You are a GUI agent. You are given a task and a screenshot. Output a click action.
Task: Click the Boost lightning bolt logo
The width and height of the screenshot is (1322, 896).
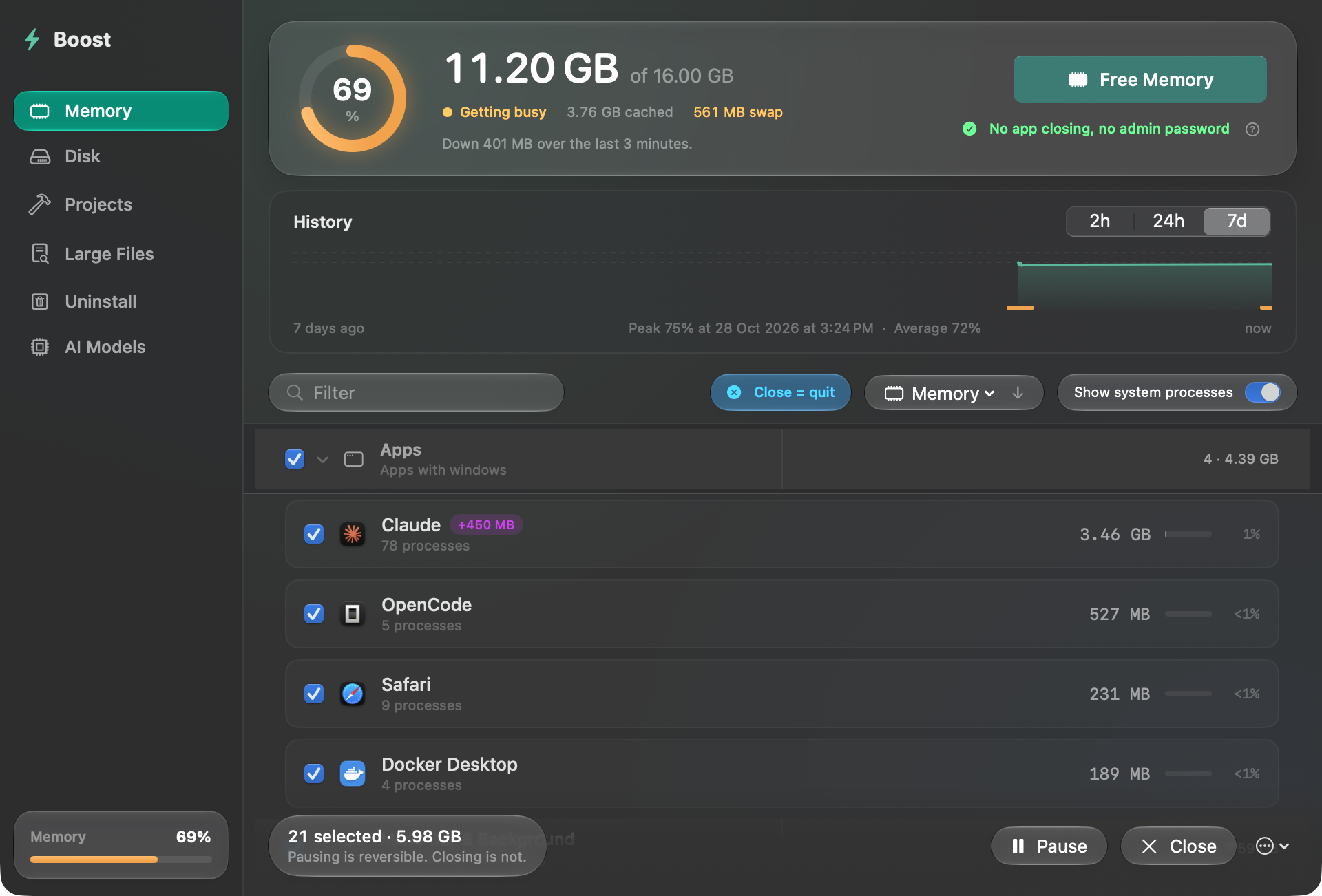32,39
